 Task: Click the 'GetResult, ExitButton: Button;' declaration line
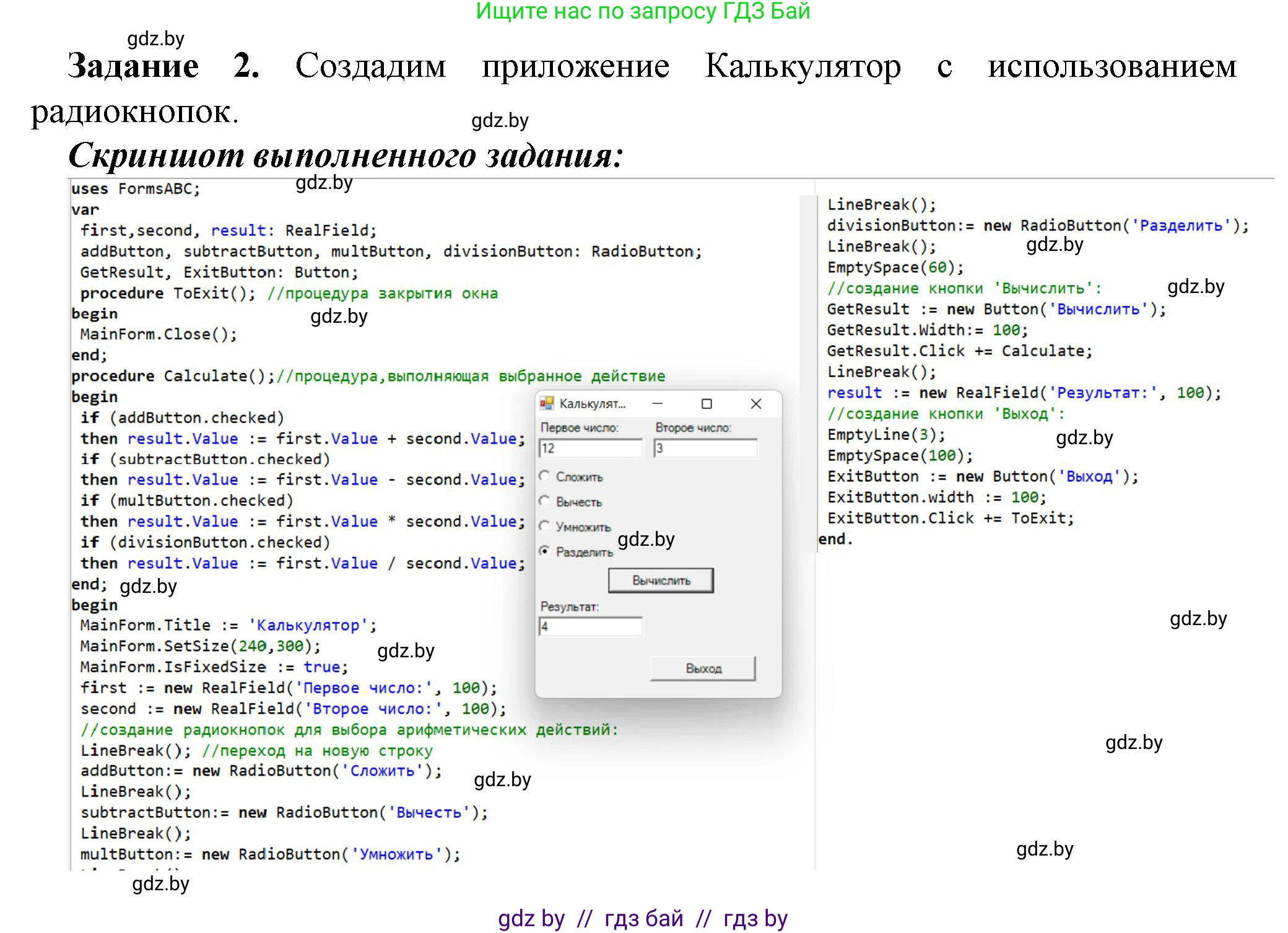pos(219,273)
